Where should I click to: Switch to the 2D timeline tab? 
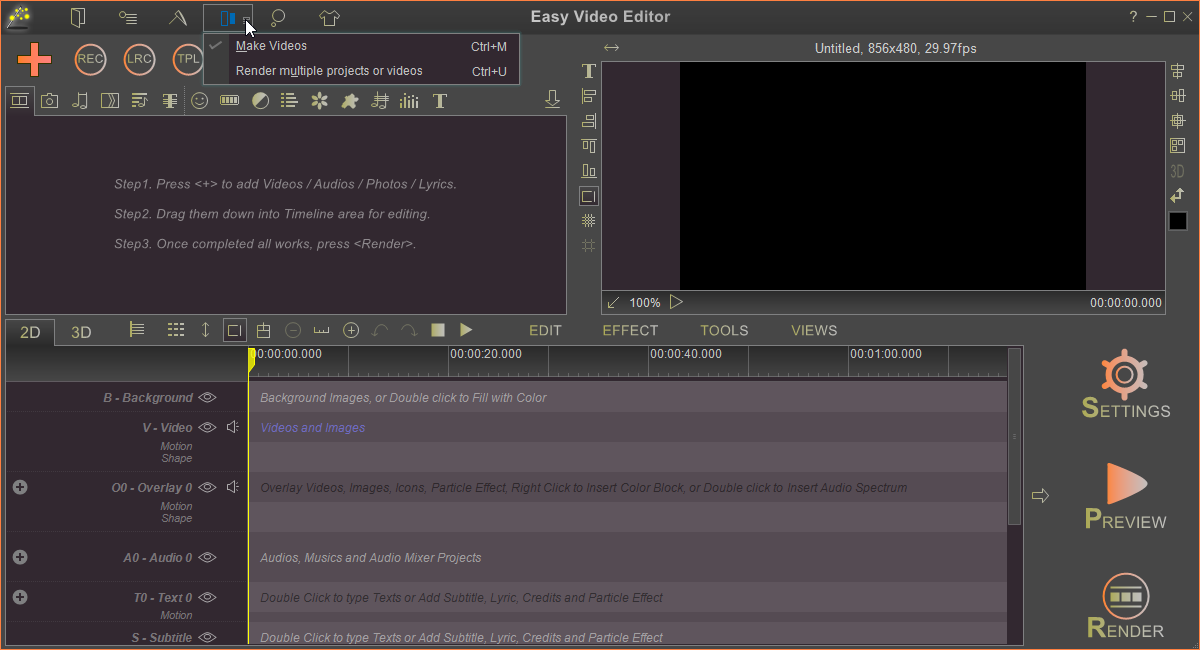click(x=30, y=332)
